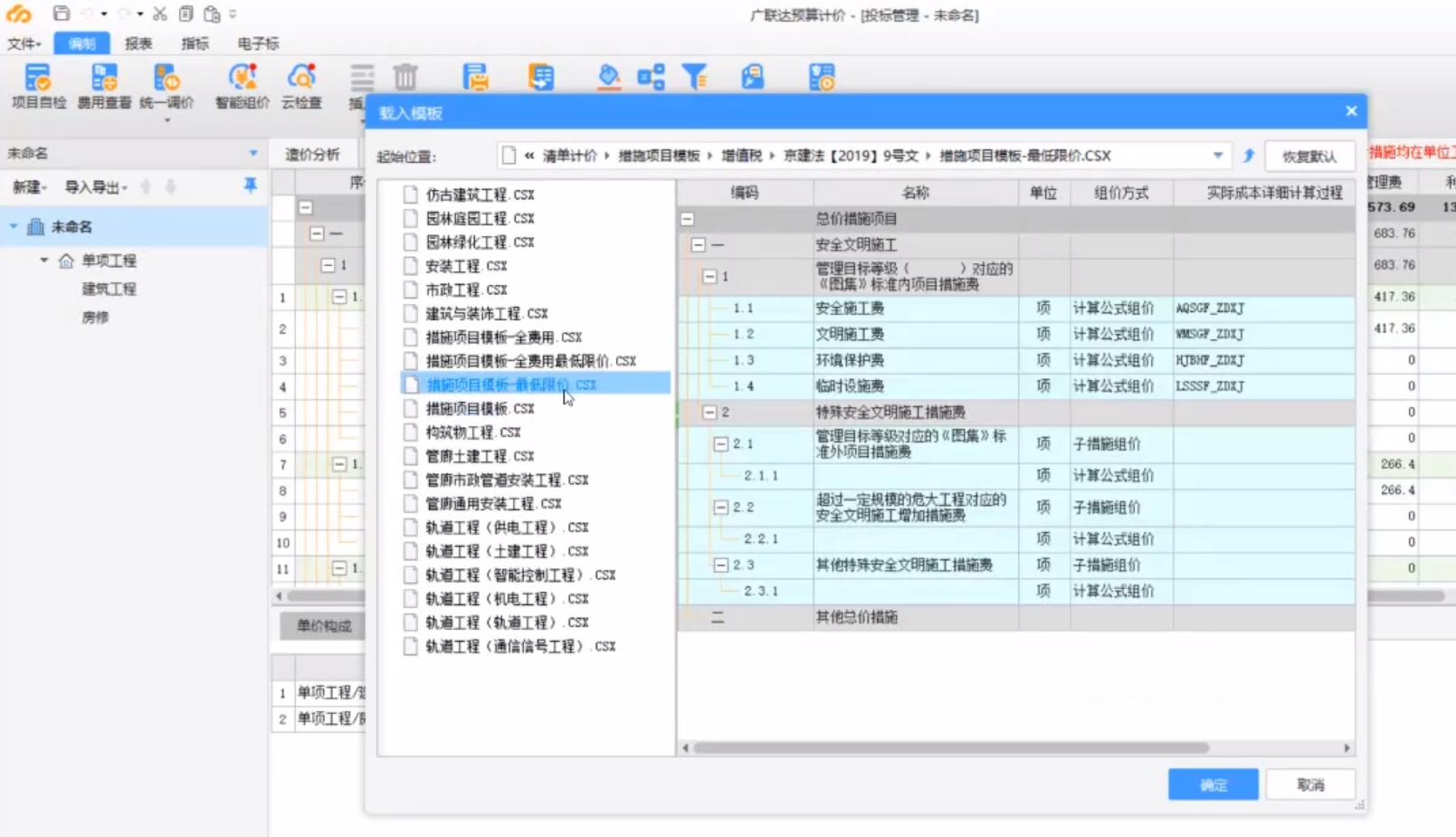Click the orange document arrow icon in ribbon
The width and height of the screenshot is (1456, 837).
coord(541,77)
